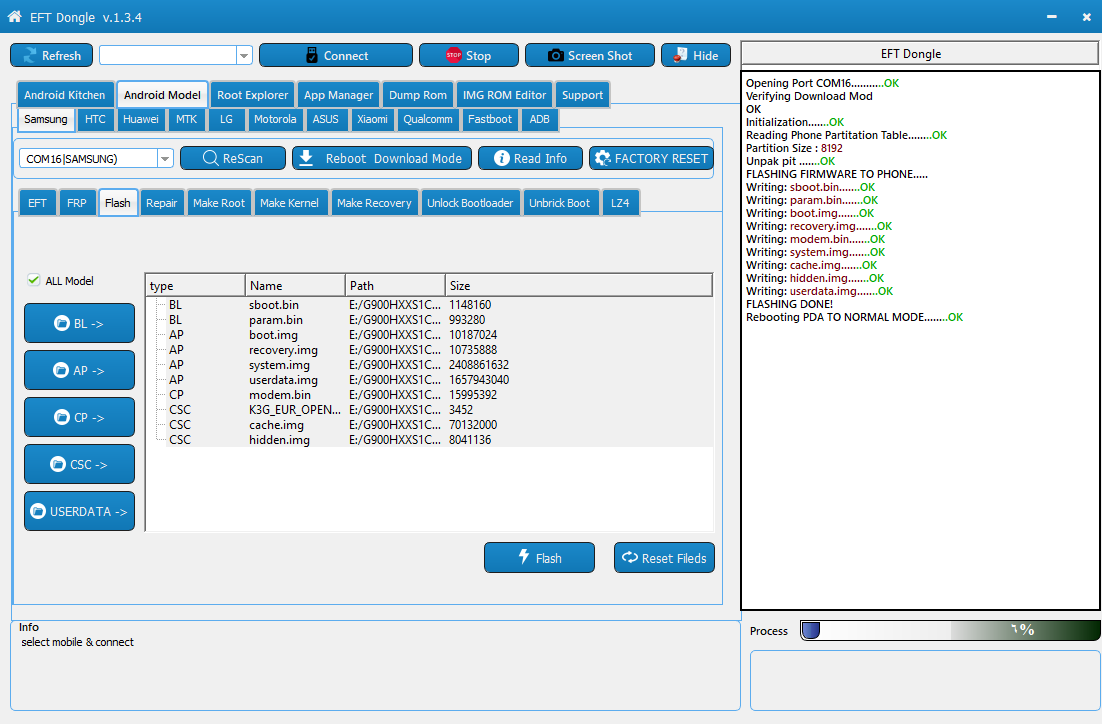Open the Repair sub-tab

(x=161, y=203)
